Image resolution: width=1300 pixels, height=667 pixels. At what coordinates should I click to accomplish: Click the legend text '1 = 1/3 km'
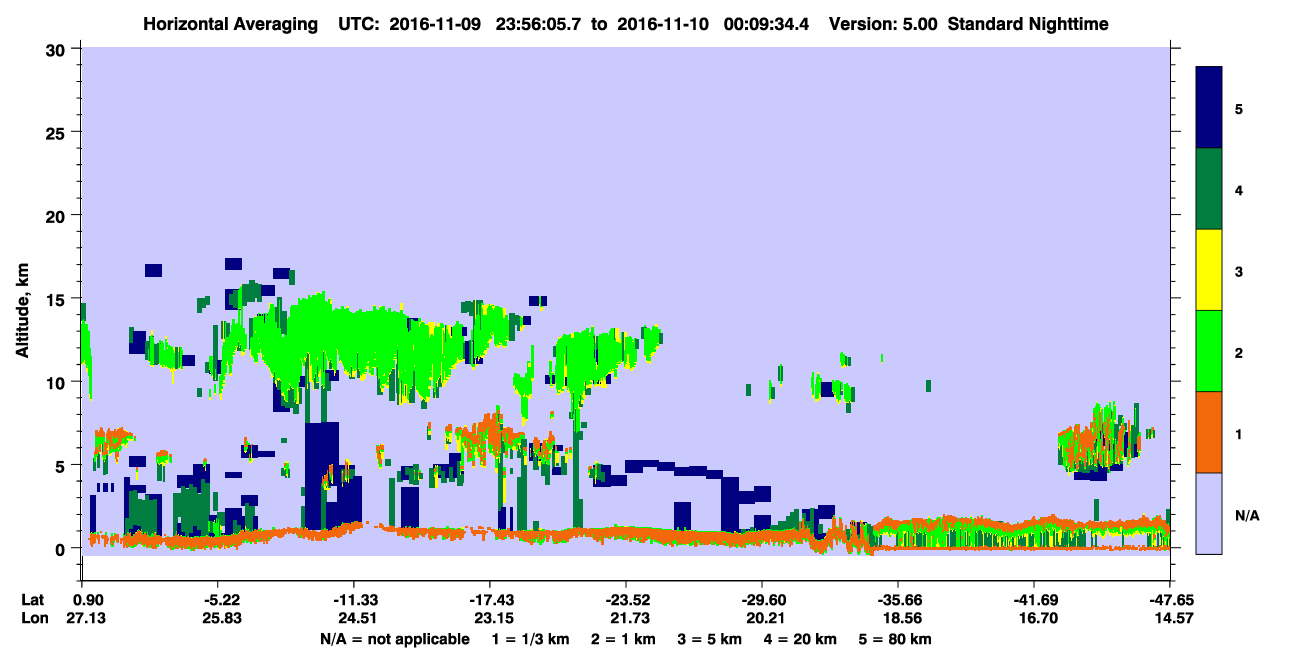529,639
